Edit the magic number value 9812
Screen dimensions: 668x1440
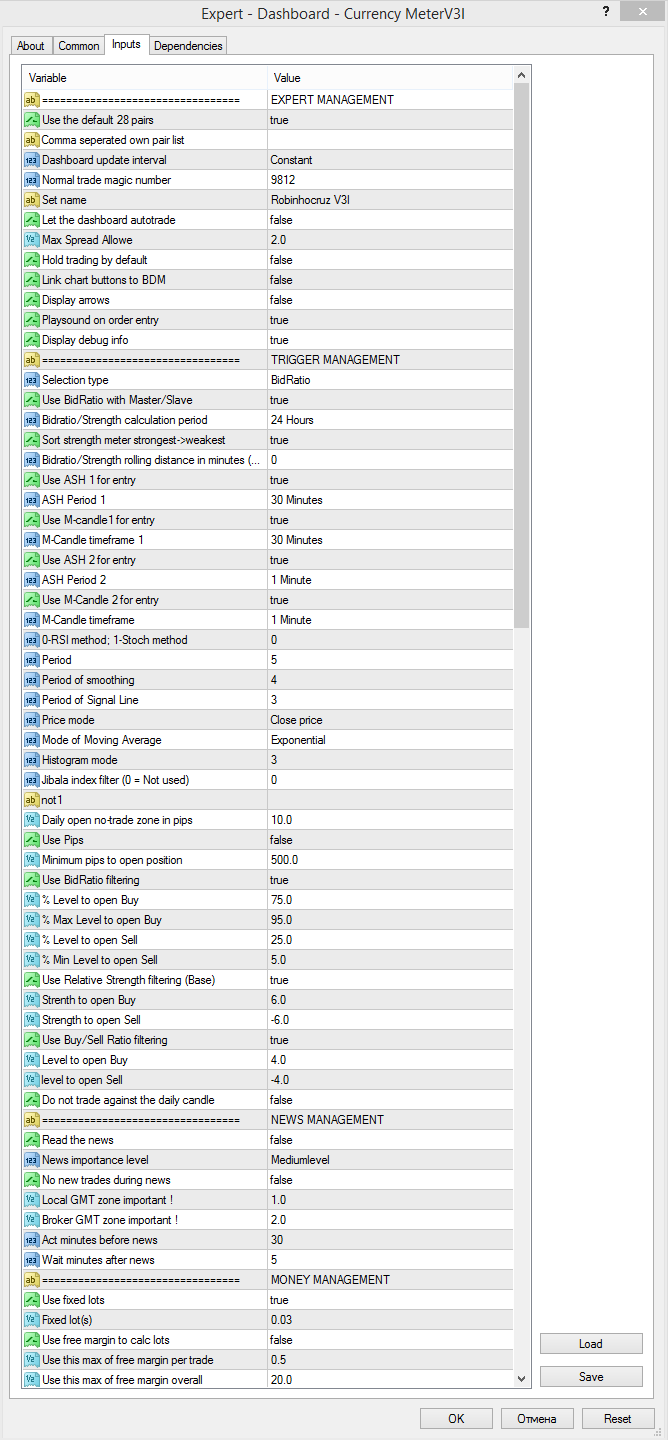pyautogui.click(x=390, y=180)
